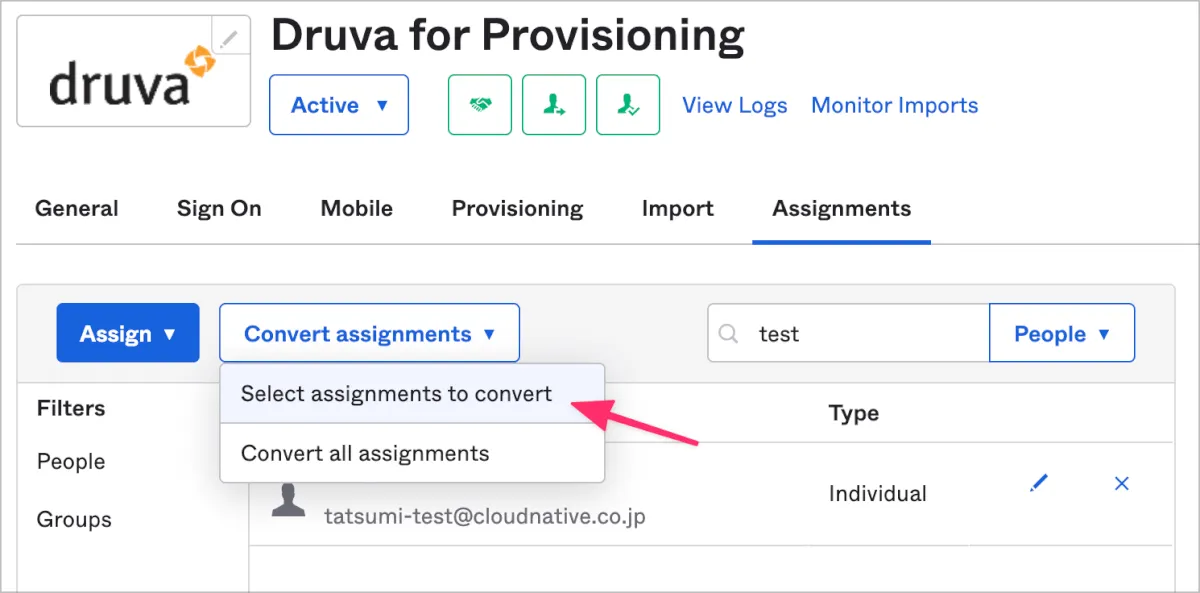Click the search magnifier icon
The width and height of the screenshot is (1200, 593).
click(731, 334)
